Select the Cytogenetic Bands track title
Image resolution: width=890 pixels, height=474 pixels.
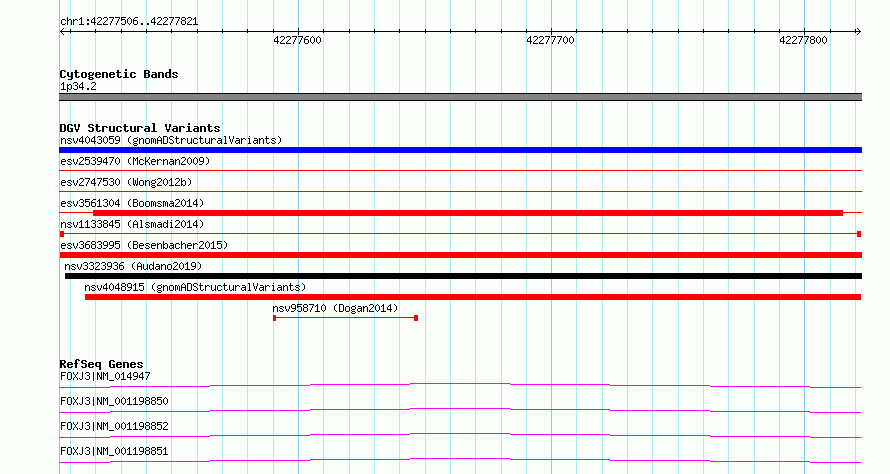coord(119,74)
